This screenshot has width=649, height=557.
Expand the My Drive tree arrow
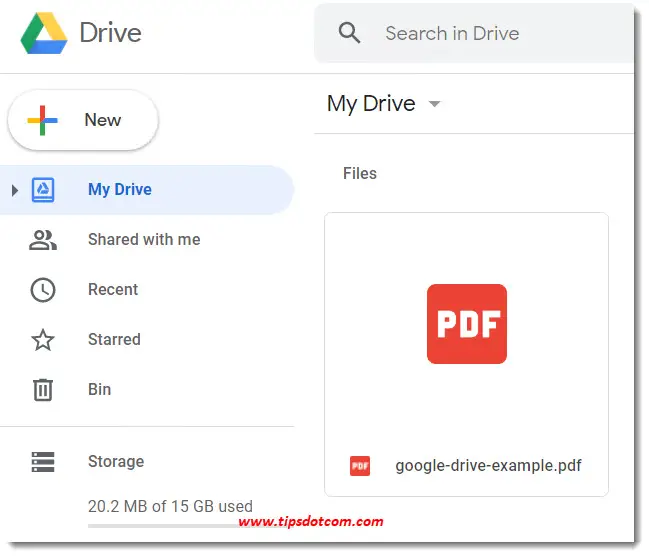point(15,190)
